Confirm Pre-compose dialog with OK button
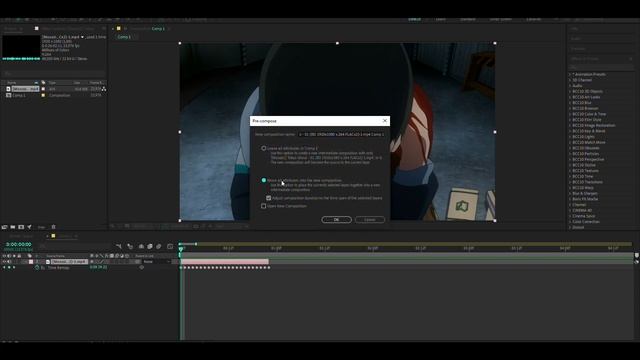The height and width of the screenshot is (360, 640). click(336, 220)
